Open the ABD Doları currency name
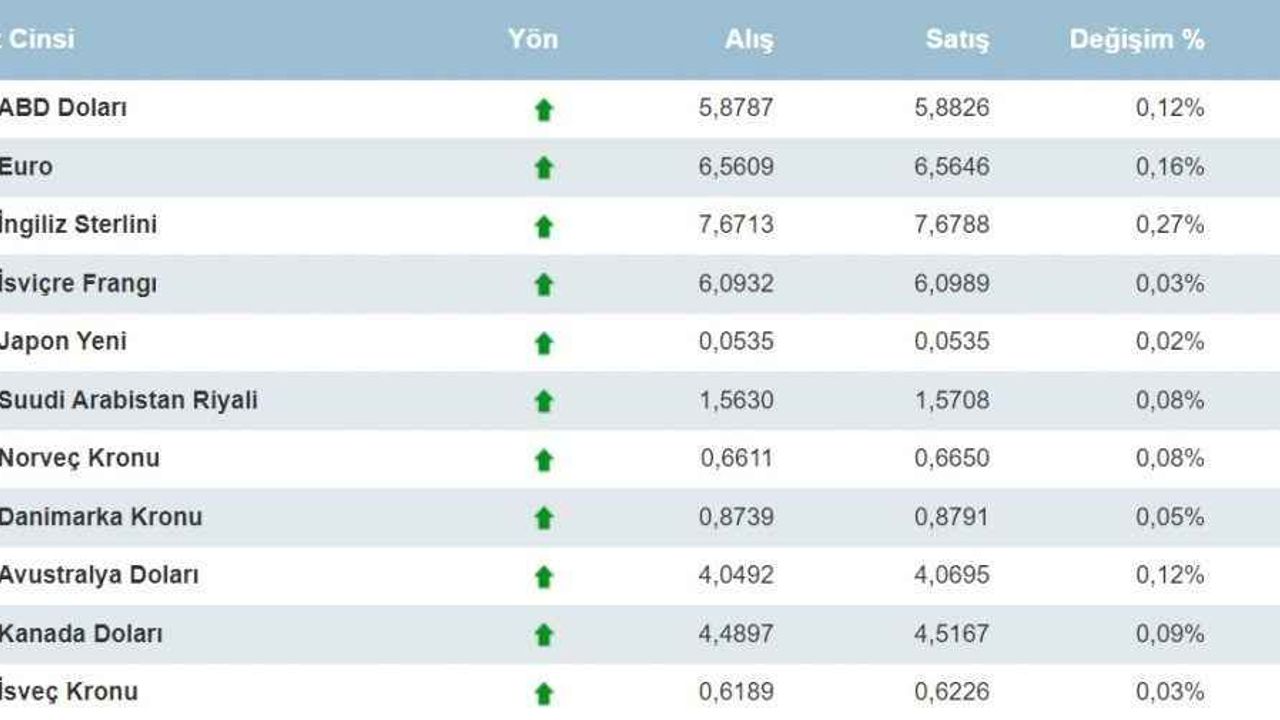This screenshot has height=720, width=1280. coord(63,108)
